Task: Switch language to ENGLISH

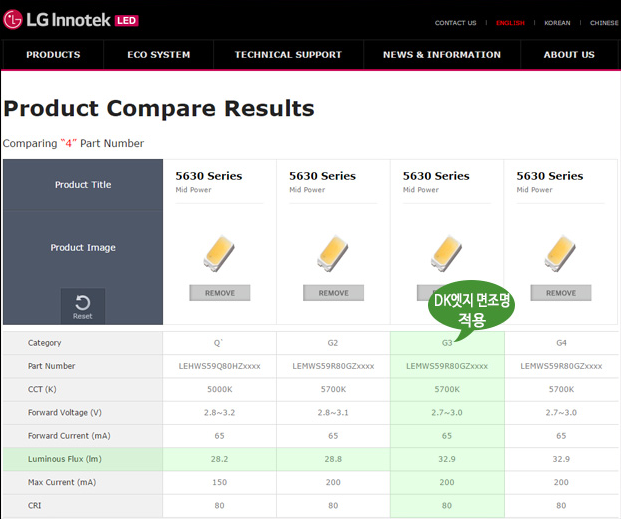Action: (x=510, y=23)
